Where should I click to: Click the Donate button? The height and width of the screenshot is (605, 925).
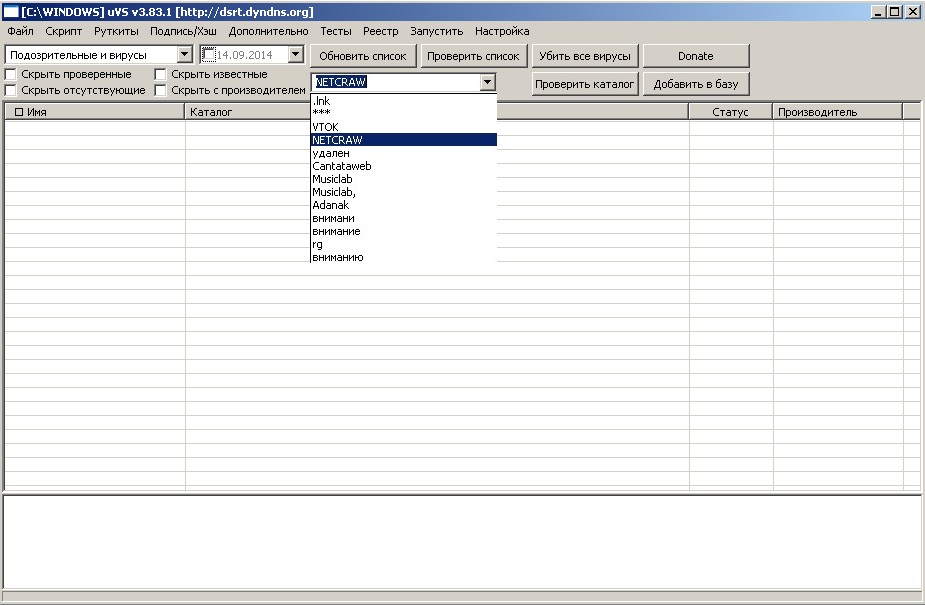coord(696,56)
